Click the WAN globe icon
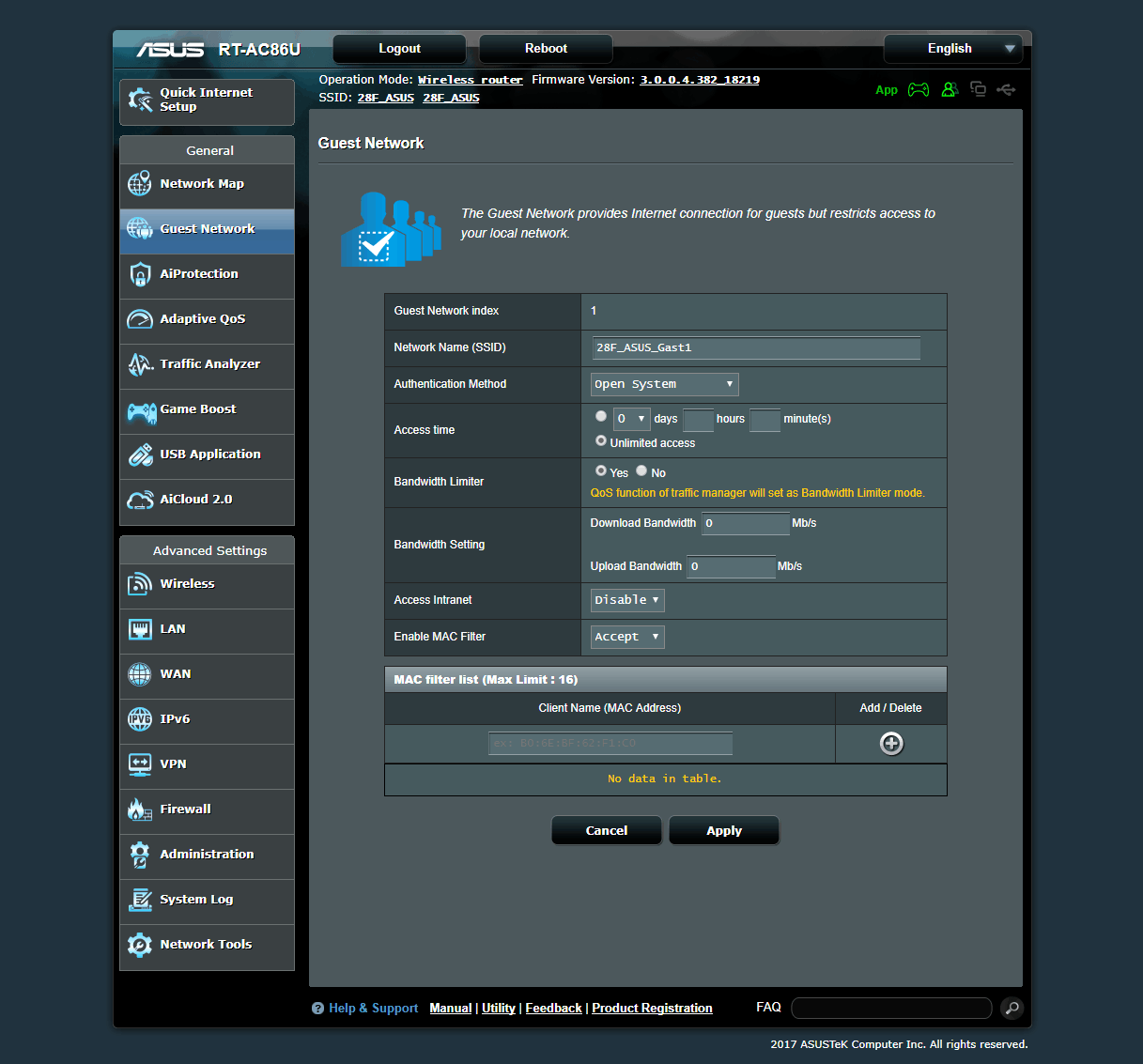 pyautogui.click(x=140, y=674)
